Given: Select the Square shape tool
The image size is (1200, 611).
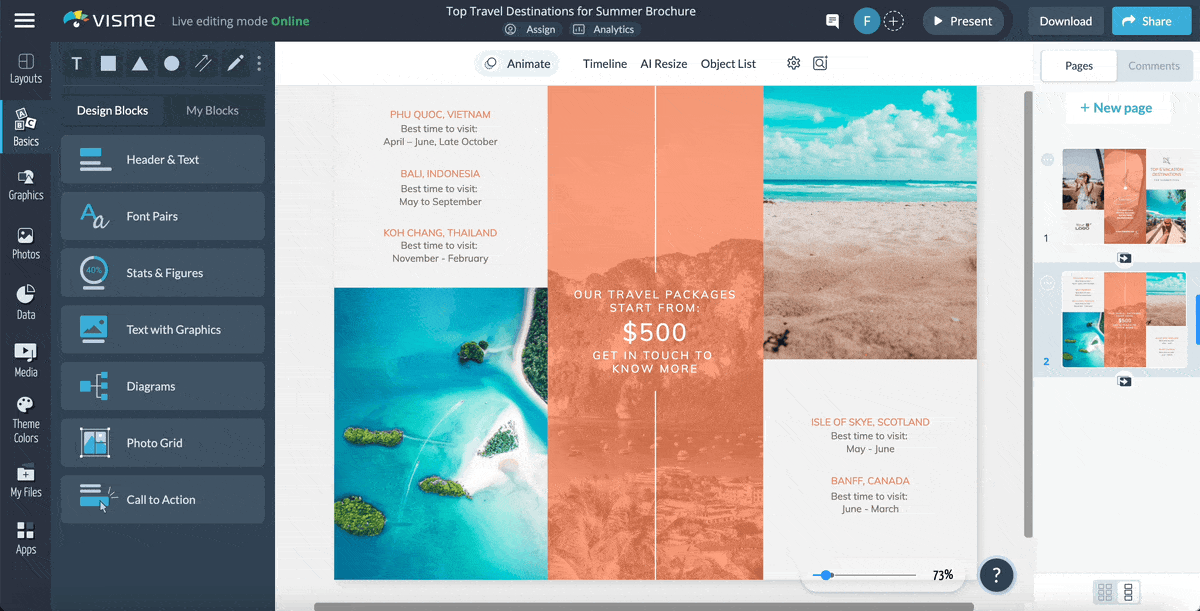Looking at the screenshot, I should click(106, 63).
